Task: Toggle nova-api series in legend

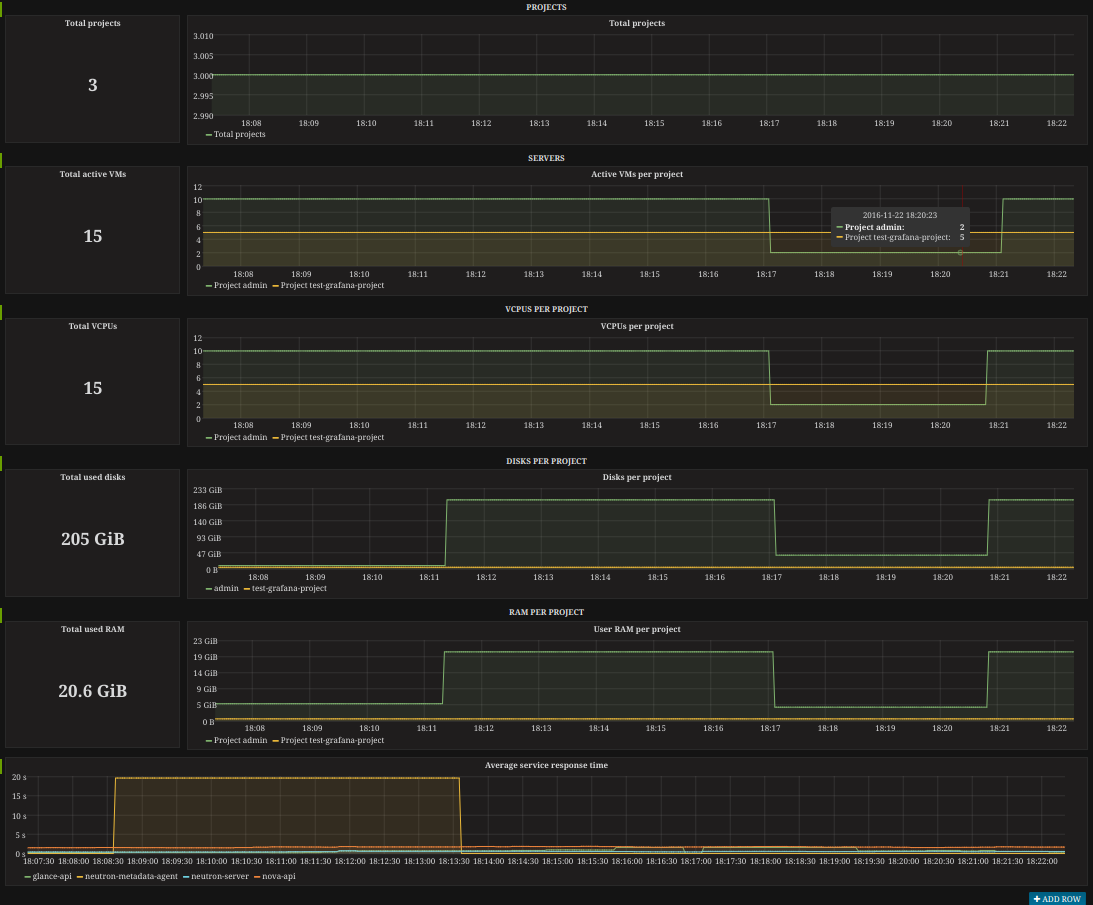Action: click(279, 876)
